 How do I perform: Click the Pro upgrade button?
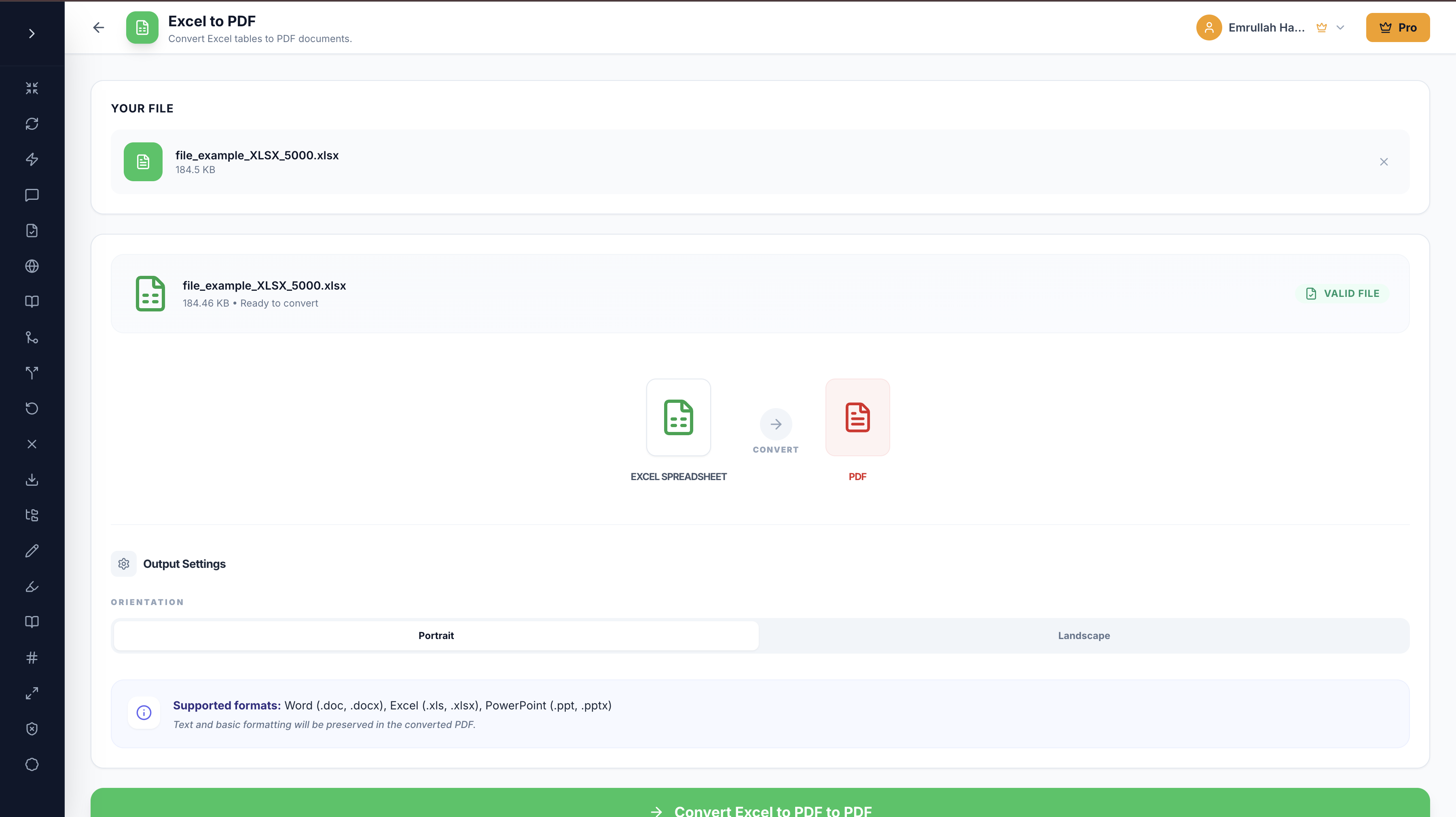pyautogui.click(x=1397, y=27)
